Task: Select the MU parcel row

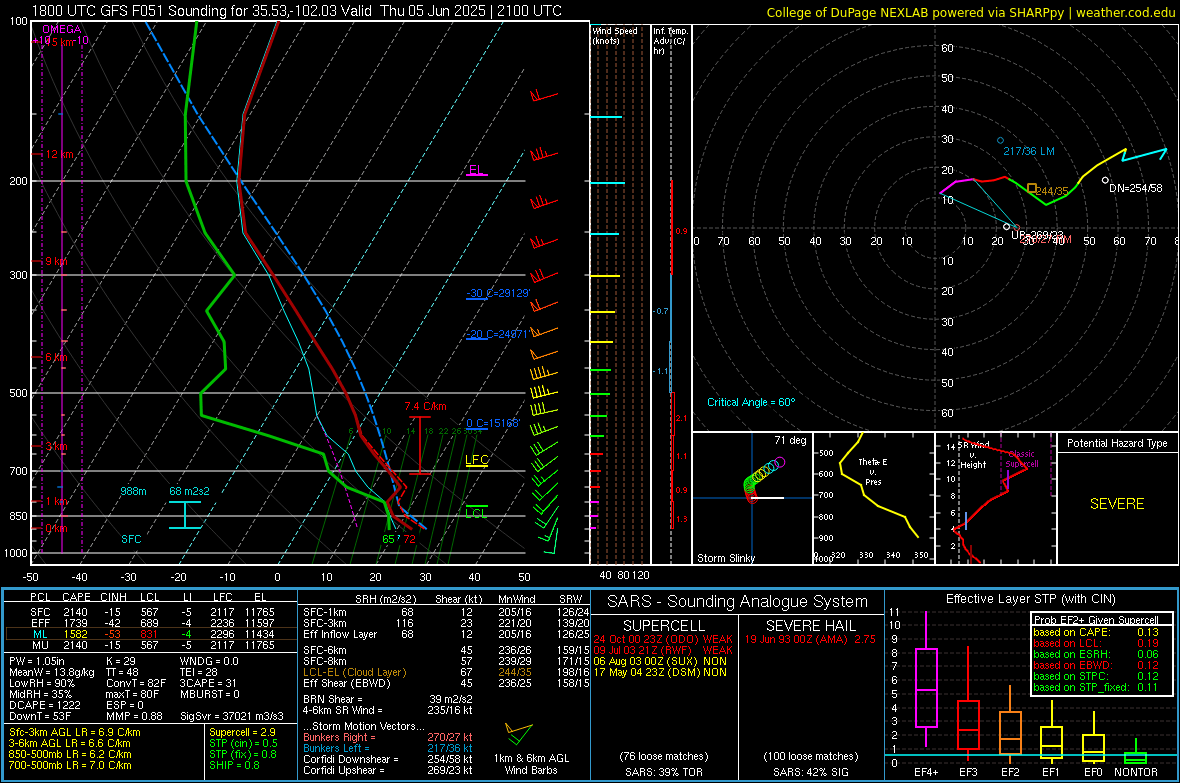Action: 152,644
